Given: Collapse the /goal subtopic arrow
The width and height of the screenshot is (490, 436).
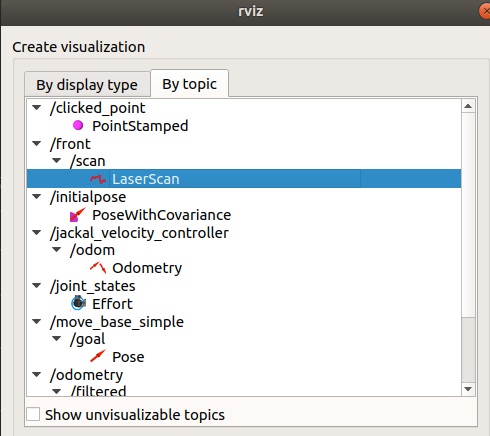Looking at the screenshot, I should tap(57, 339).
